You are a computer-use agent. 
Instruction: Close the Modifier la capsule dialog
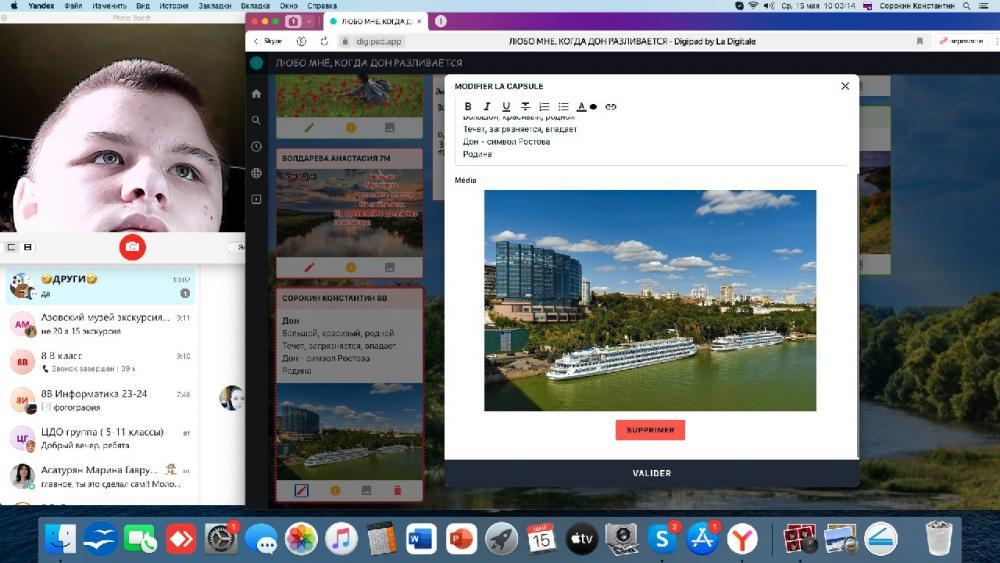tap(845, 86)
